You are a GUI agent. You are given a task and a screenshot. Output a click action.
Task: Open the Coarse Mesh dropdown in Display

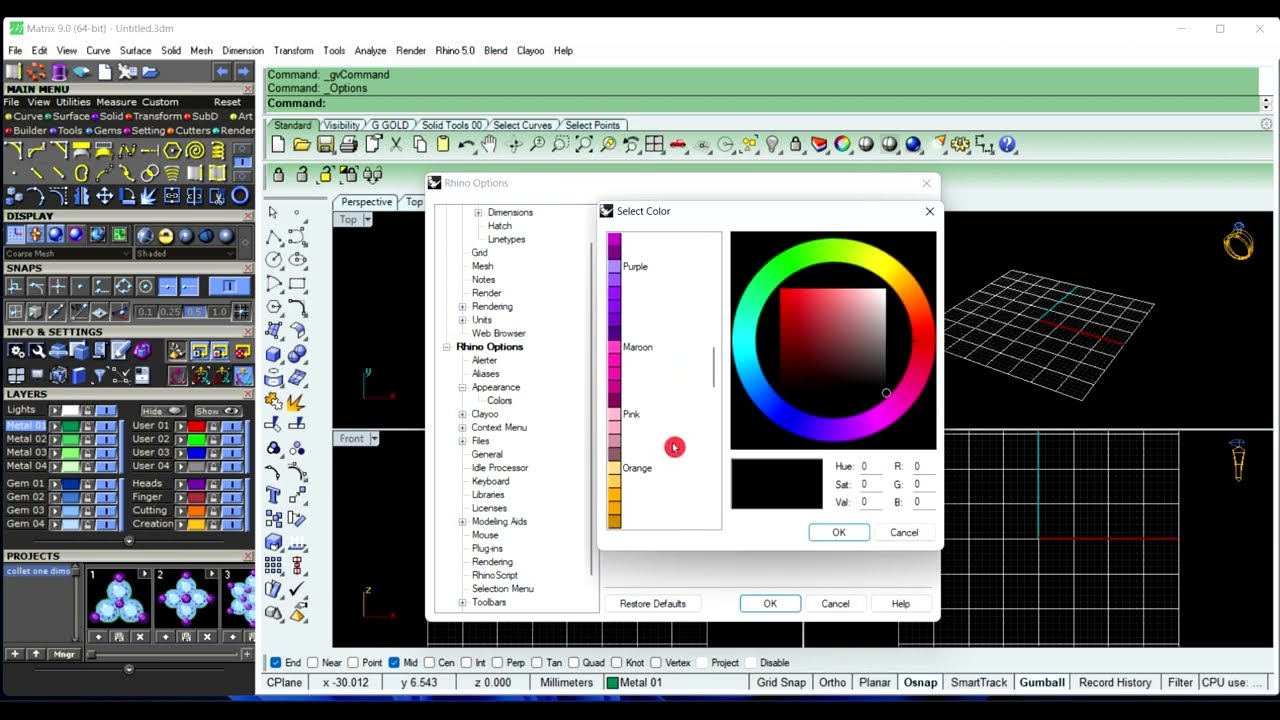pos(67,254)
